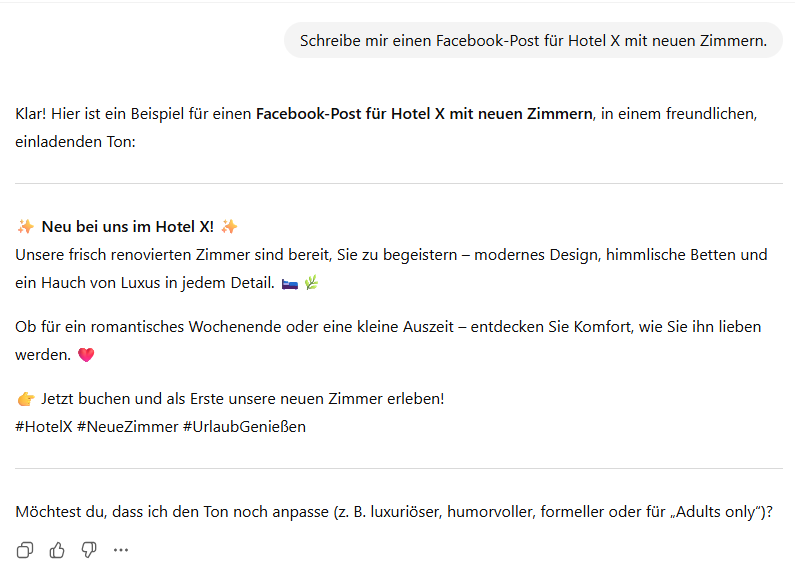
Task: Open more options three-dot menu
Action: pos(121,549)
